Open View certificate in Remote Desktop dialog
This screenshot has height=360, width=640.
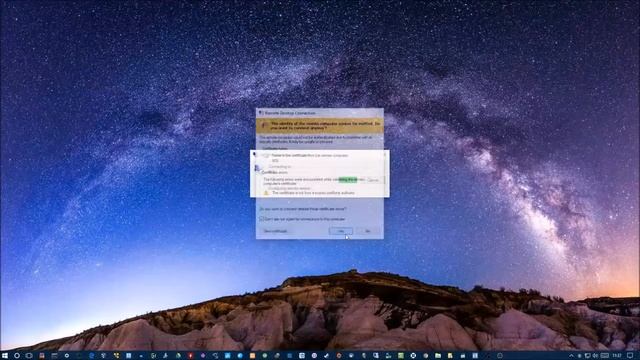(276, 231)
